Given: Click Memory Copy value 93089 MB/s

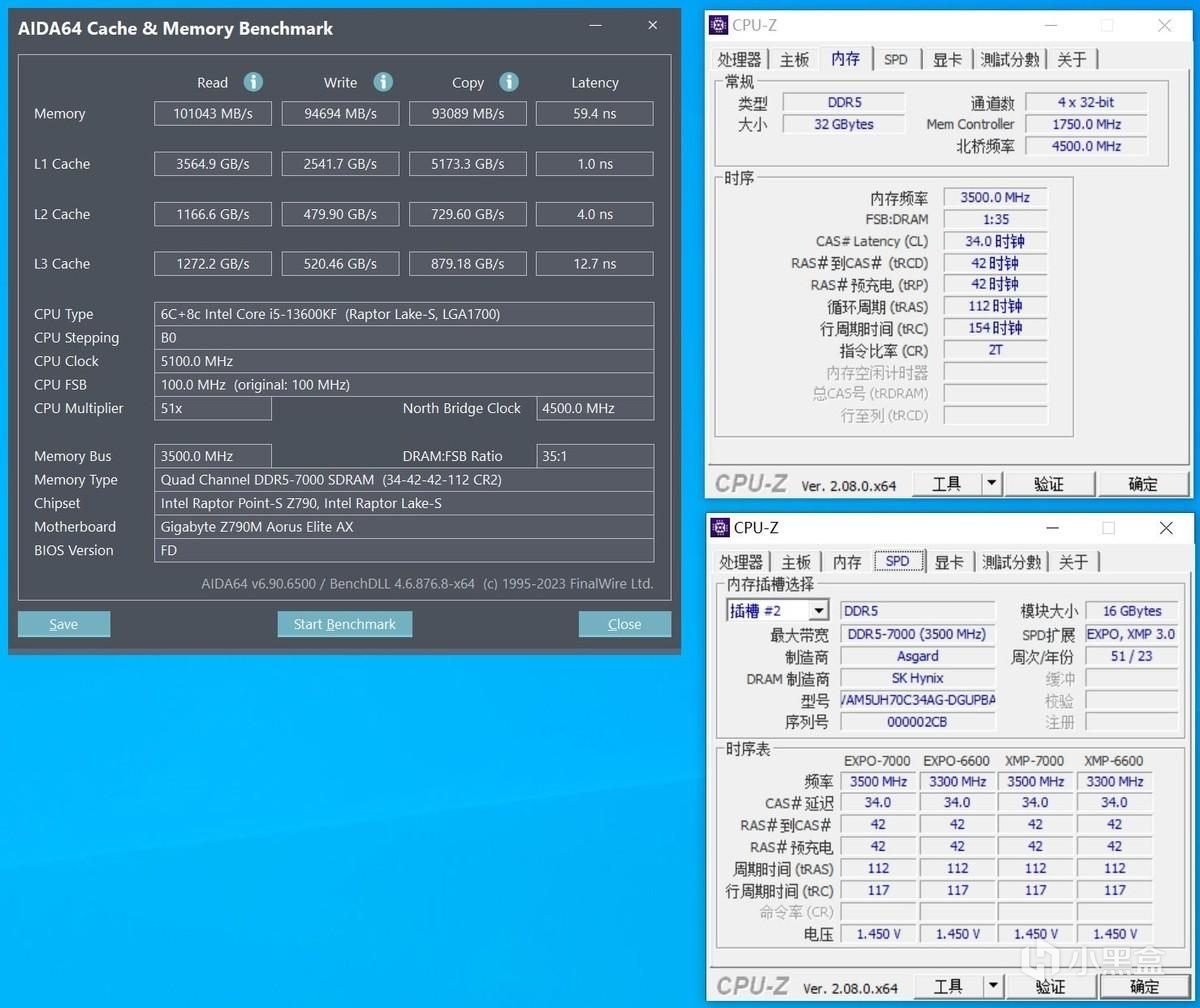Looking at the screenshot, I should click(467, 113).
